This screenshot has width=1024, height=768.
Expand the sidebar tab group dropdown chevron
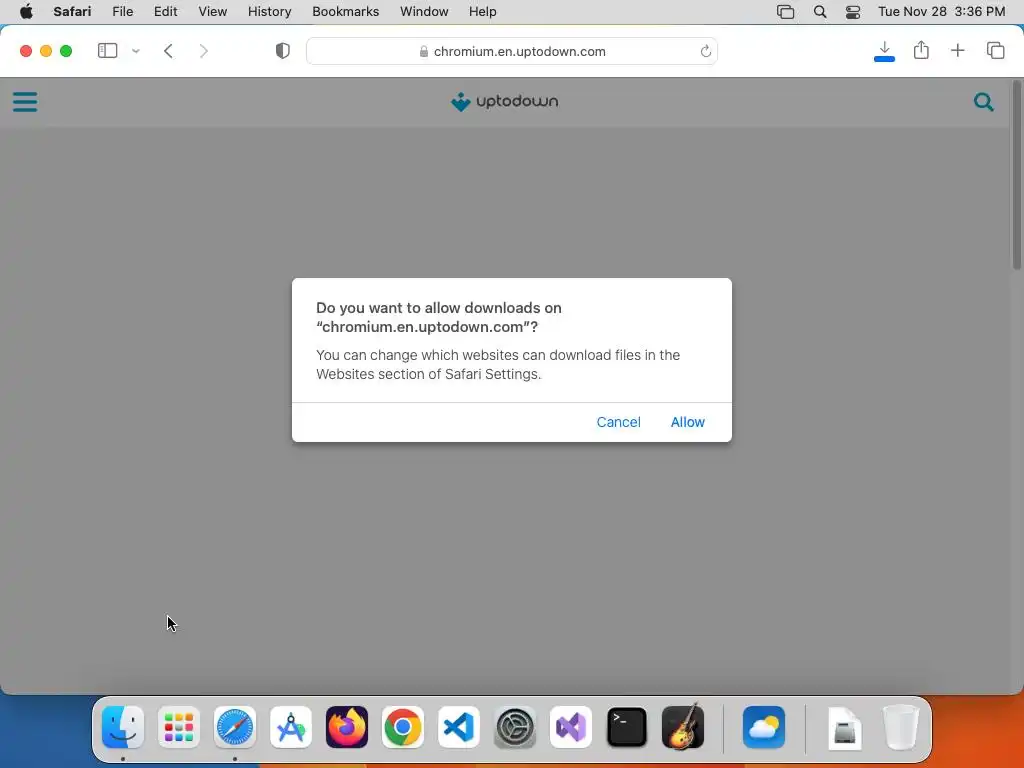(136, 51)
